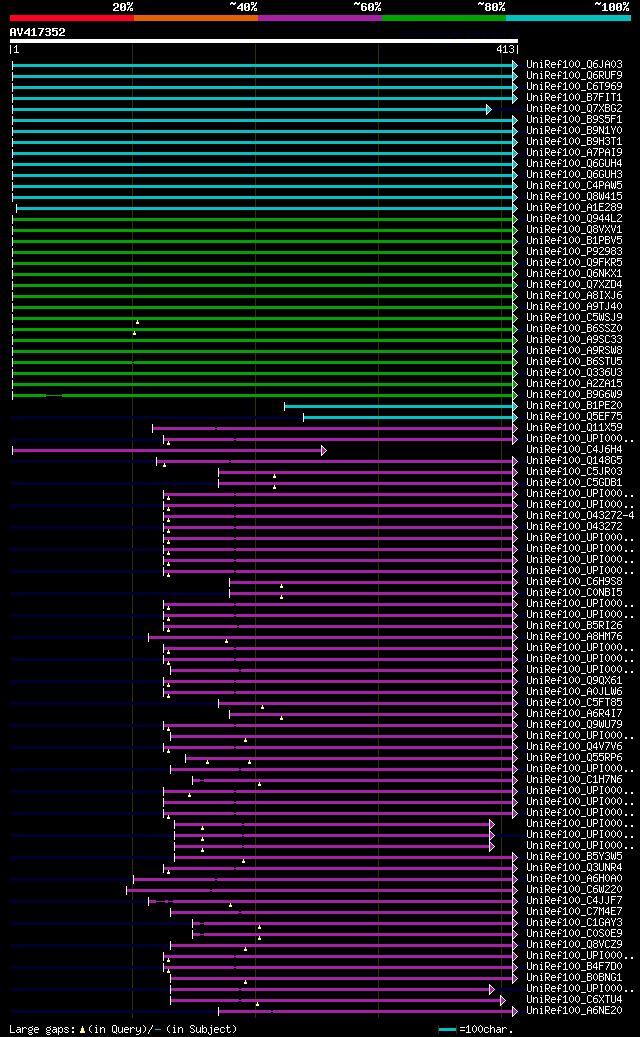Open the UniRef100_Q9FKR5 hit
This screenshot has width=640, height=1037.
click(x=574, y=263)
